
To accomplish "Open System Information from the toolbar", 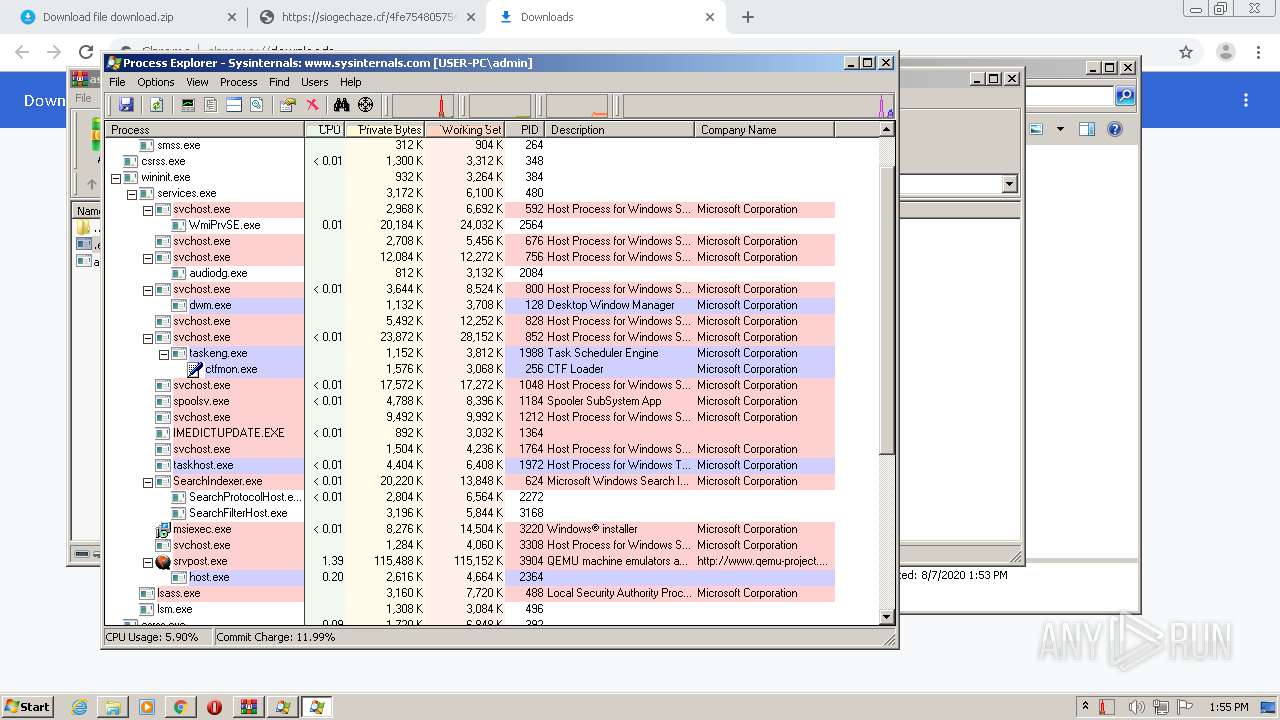I will click(187, 105).
